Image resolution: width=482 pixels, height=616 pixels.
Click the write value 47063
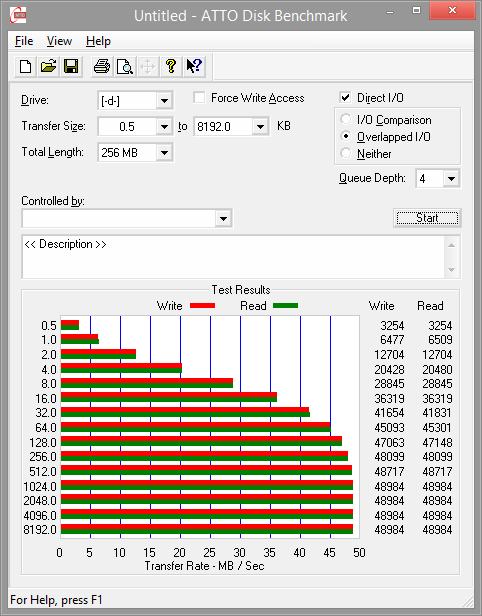(x=389, y=442)
